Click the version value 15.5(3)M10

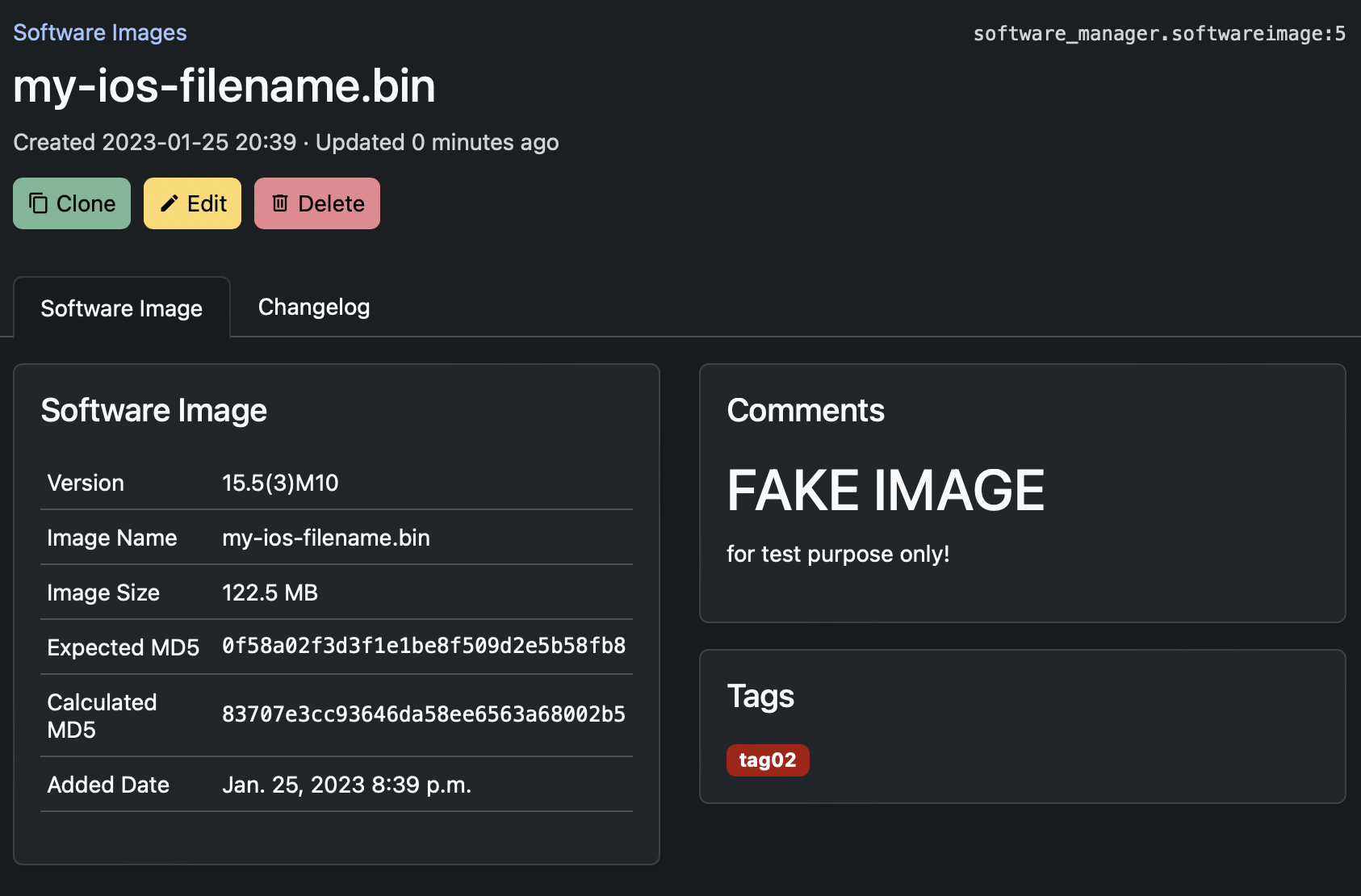tap(280, 483)
